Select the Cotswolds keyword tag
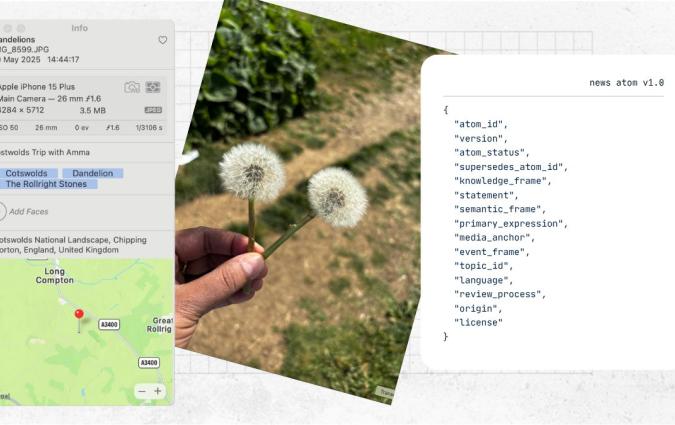675x425 pixels. point(26,173)
